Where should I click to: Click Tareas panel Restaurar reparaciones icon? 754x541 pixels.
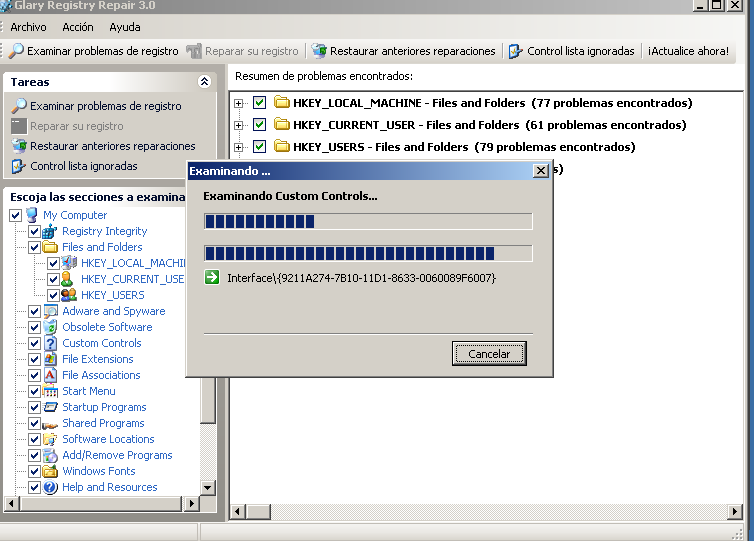[x=19, y=146]
